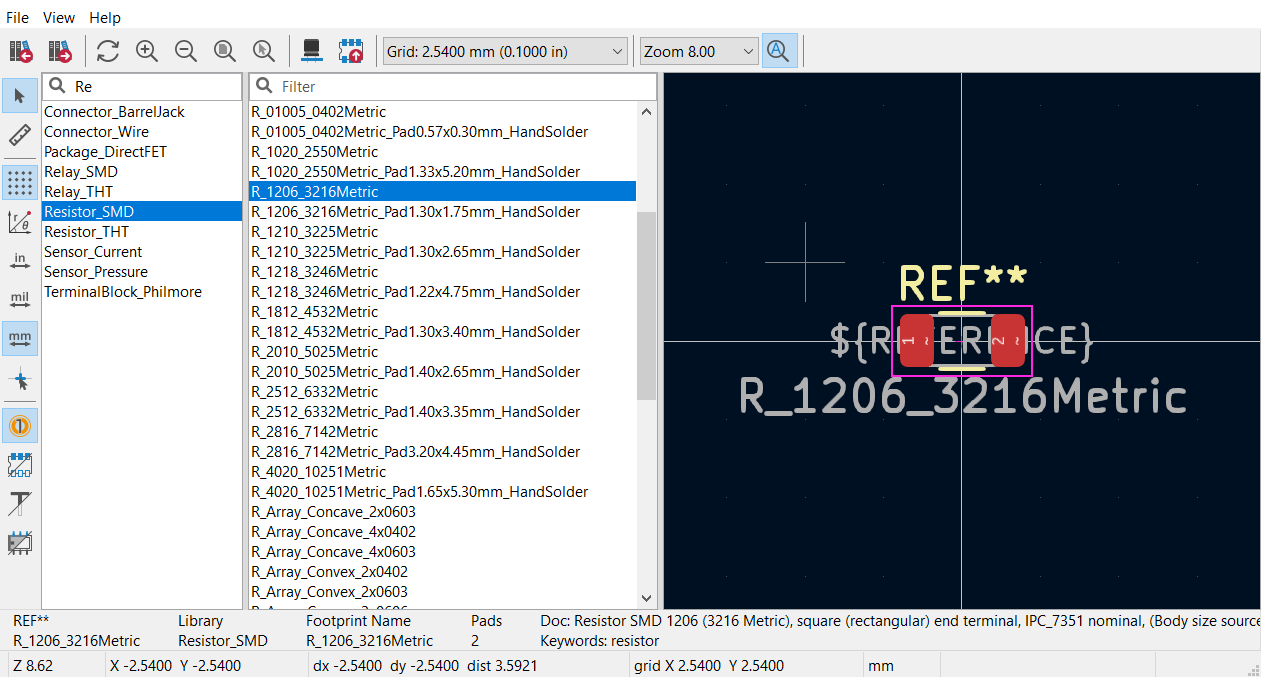Select the measure ruler tool
The height and width of the screenshot is (677, 1261).
(20, 135)
